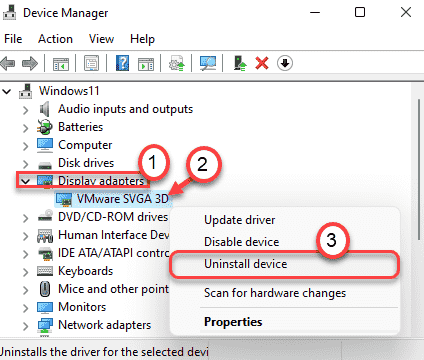Select the Batteries tree label
Screen dimensions: 424x360
pyautogui.click(x=80, y=127)
